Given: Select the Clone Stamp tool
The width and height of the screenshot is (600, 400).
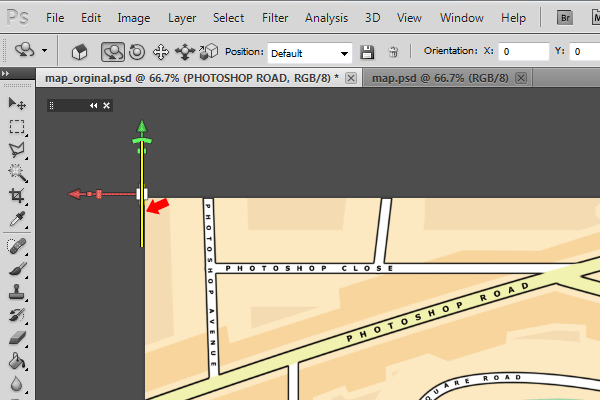Looking at the screenshot, I should [17, 292].
